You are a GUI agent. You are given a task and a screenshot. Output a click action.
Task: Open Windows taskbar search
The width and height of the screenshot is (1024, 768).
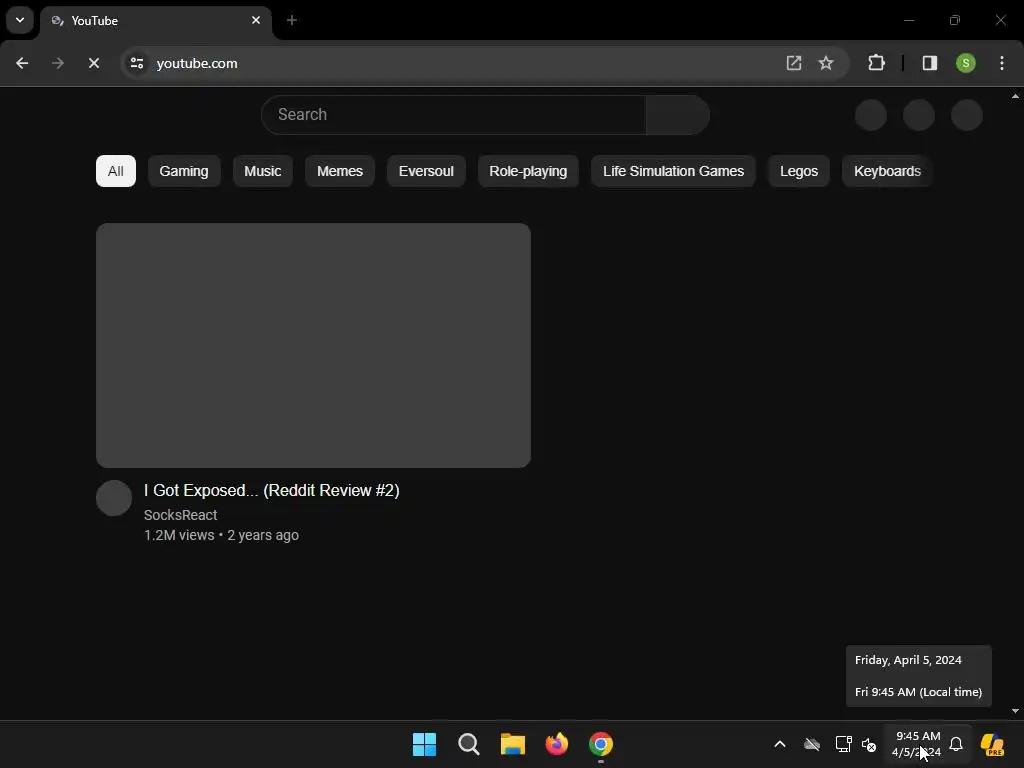[x=469, y=744]
